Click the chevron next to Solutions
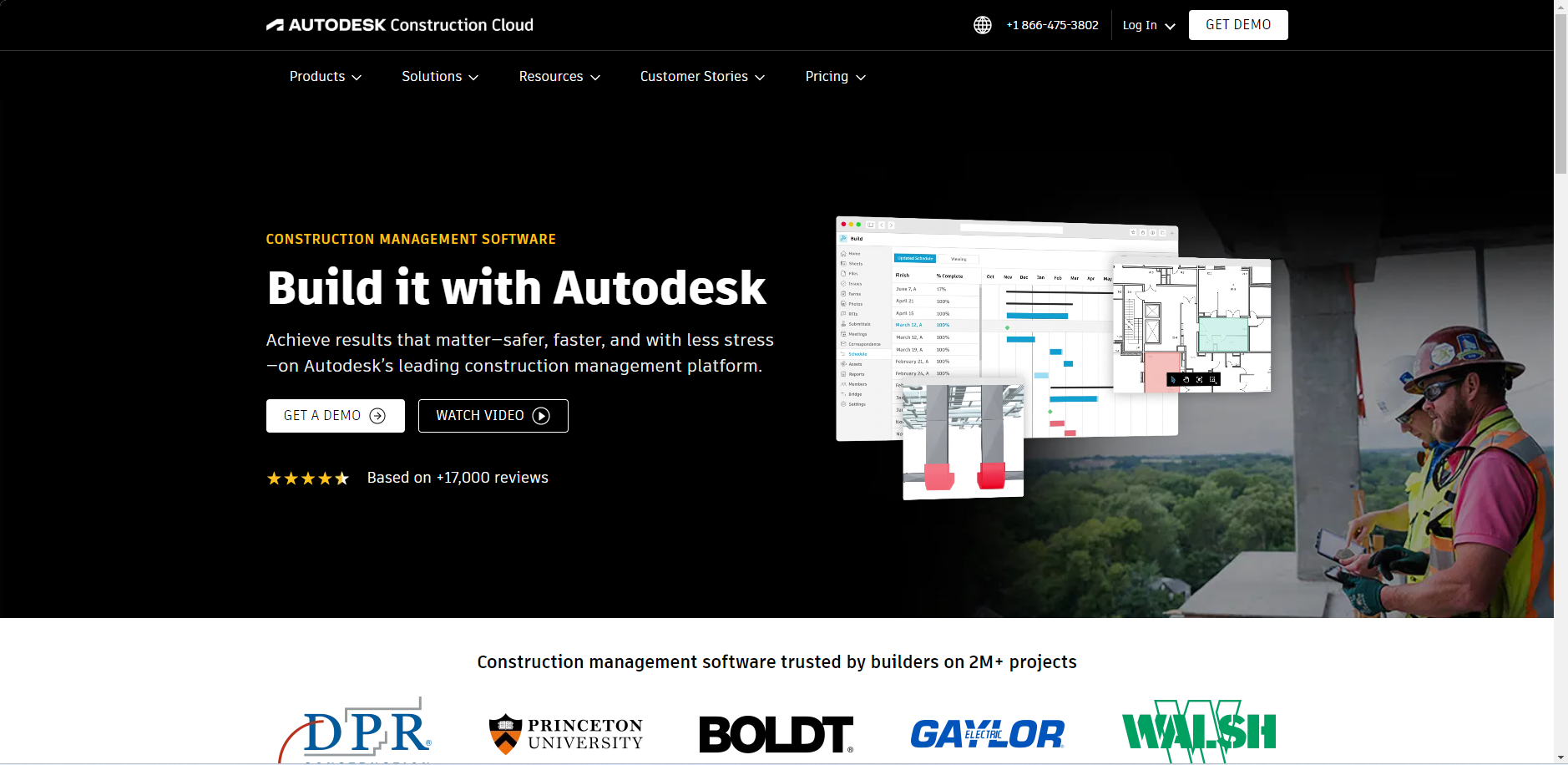Image resolution: width=1568 pixels, height=765 pixels. coord(473,78)
